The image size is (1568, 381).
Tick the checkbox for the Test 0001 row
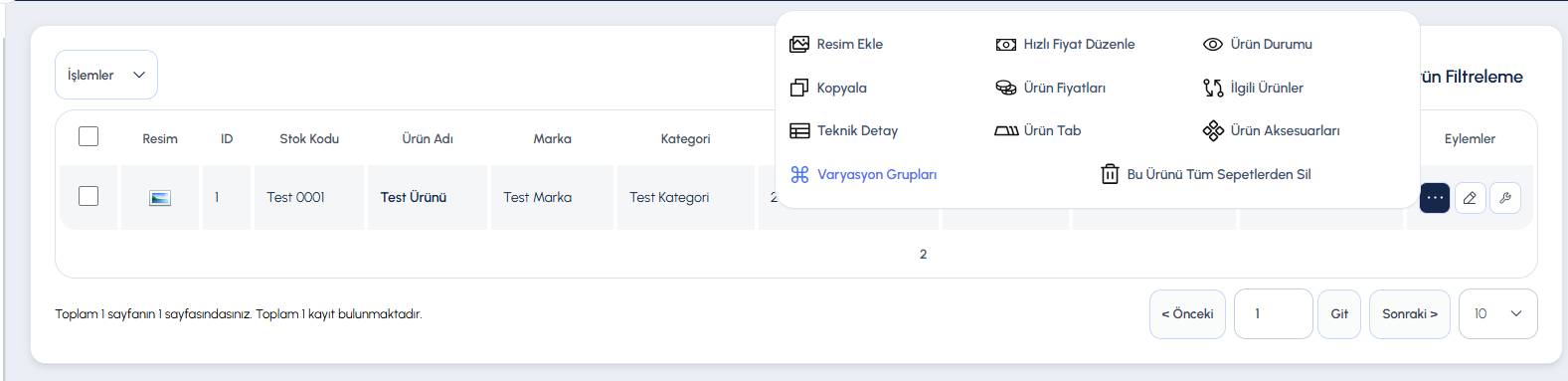88,196
